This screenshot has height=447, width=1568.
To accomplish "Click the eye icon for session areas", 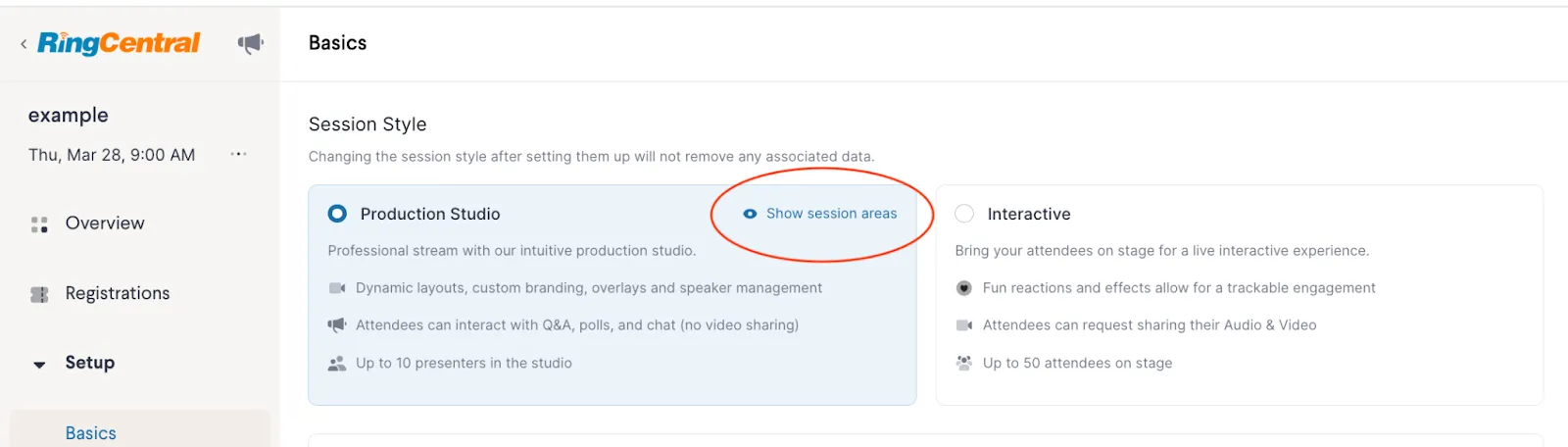I will tap(750, 214).
